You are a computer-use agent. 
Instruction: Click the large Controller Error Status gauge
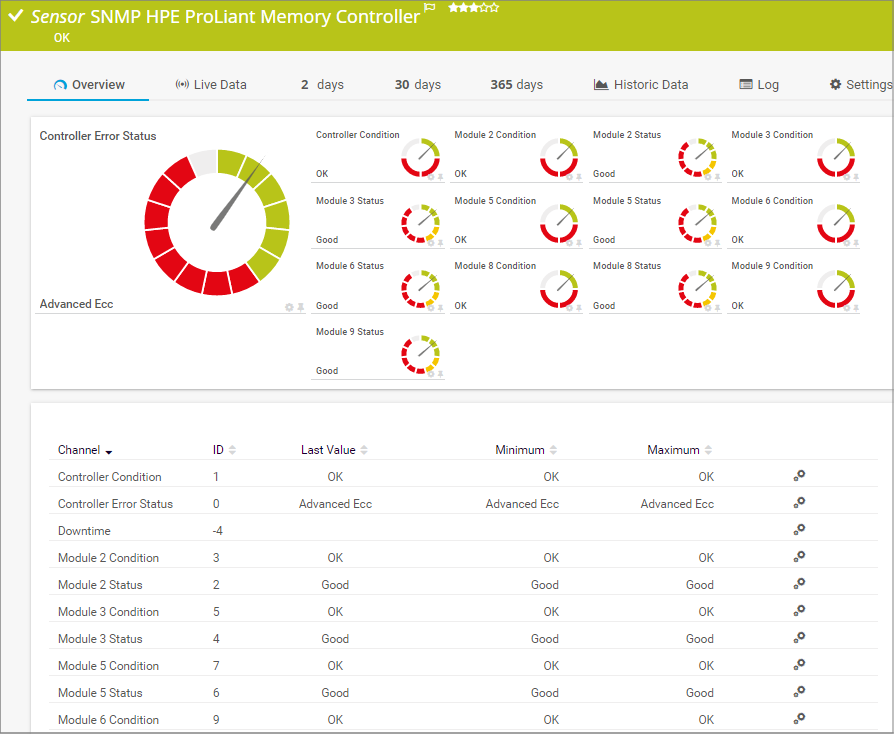pos(216,222)
